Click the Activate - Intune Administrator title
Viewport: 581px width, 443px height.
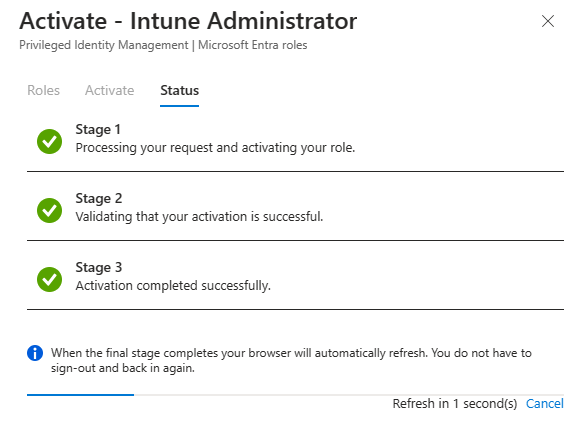(x=188, y=21)
